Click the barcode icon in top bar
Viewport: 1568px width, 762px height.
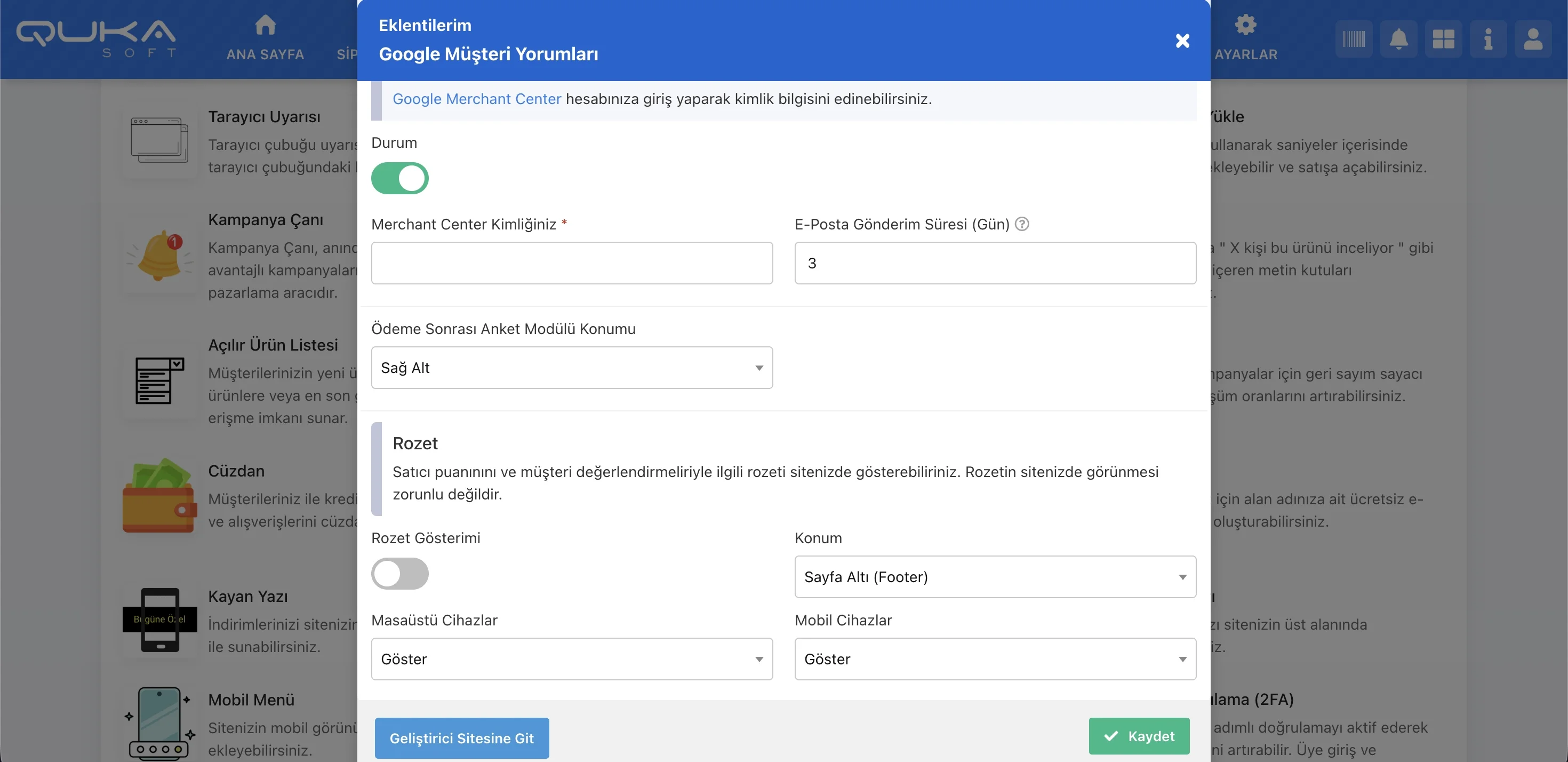tap(1353, 39)
